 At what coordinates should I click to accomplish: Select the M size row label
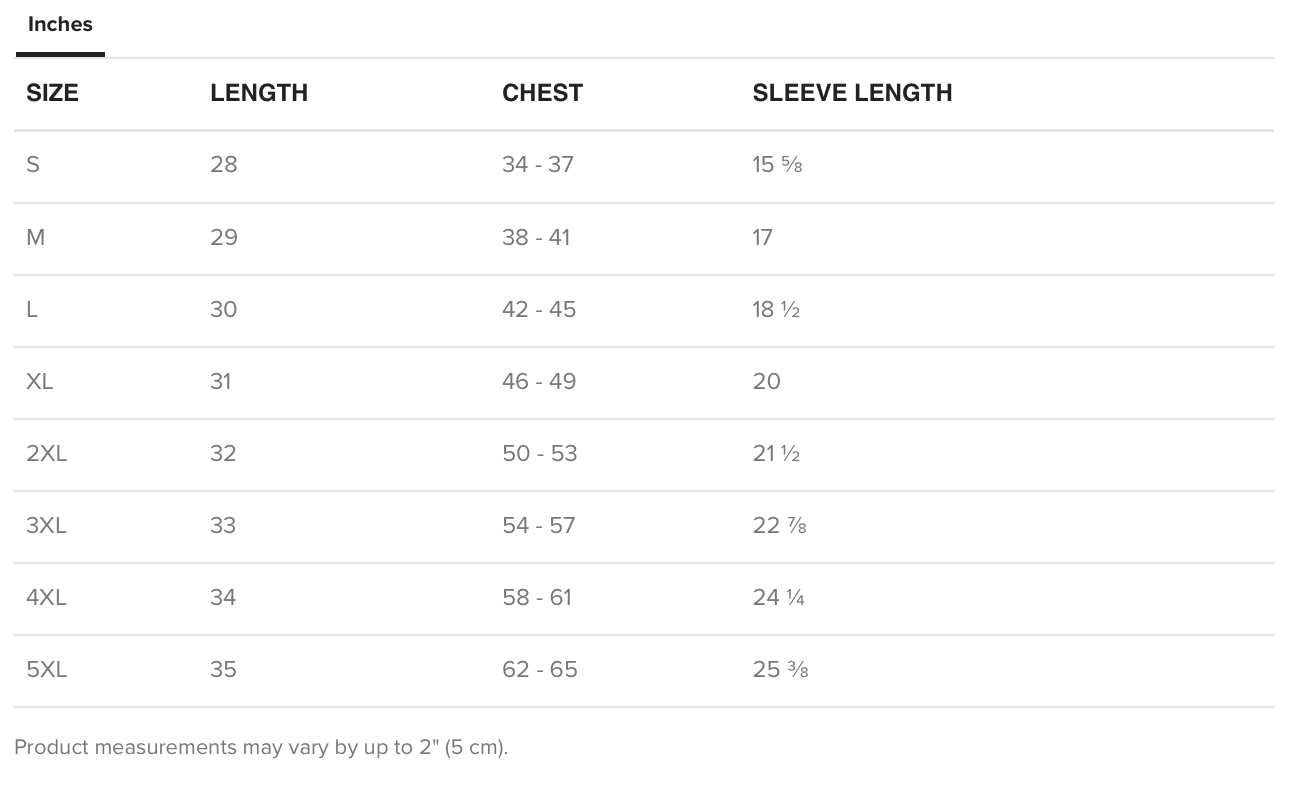click(x=36, y=238)
